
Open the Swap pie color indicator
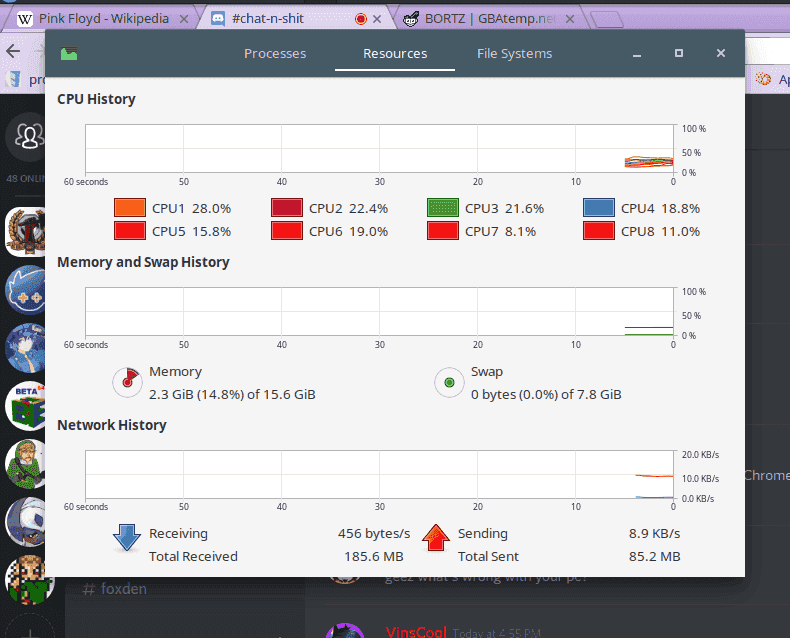[449, 382]
